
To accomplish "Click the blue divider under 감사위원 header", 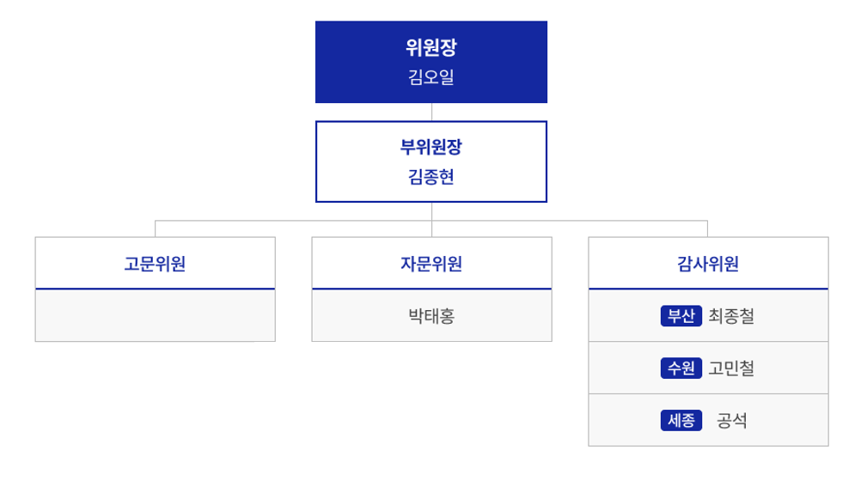I will [x=707, y=289].
